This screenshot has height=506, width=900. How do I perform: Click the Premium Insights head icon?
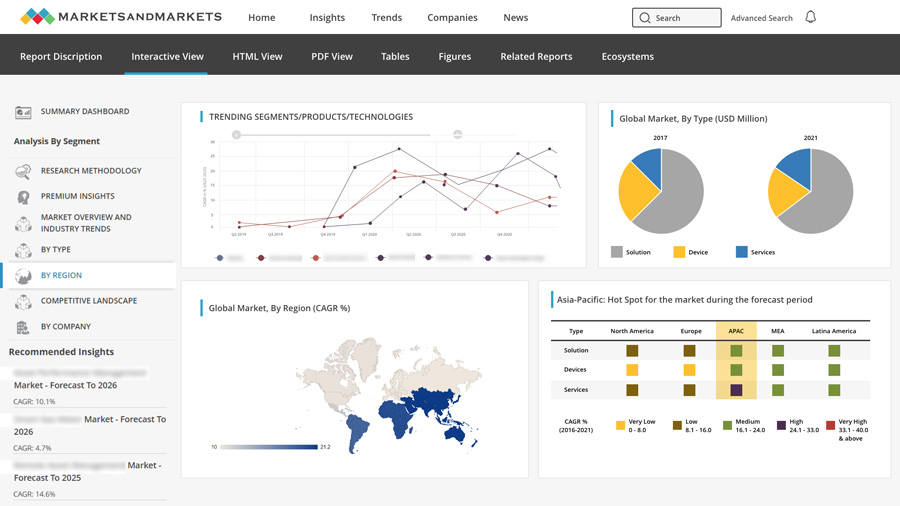(23, 197)
